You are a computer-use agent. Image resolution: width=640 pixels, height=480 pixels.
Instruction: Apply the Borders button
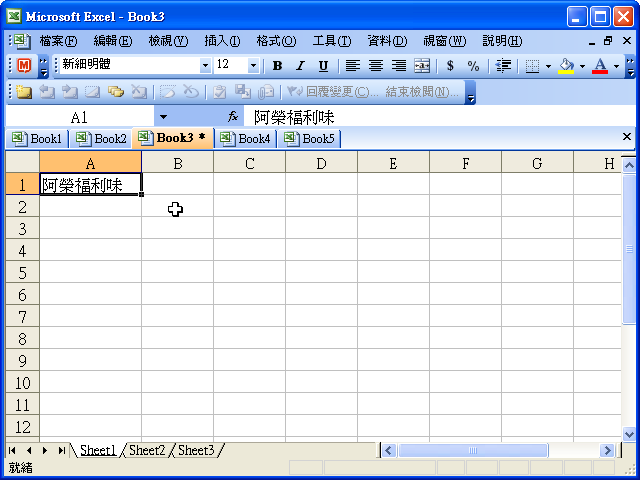pyautogui.click(x=532, y=66)
